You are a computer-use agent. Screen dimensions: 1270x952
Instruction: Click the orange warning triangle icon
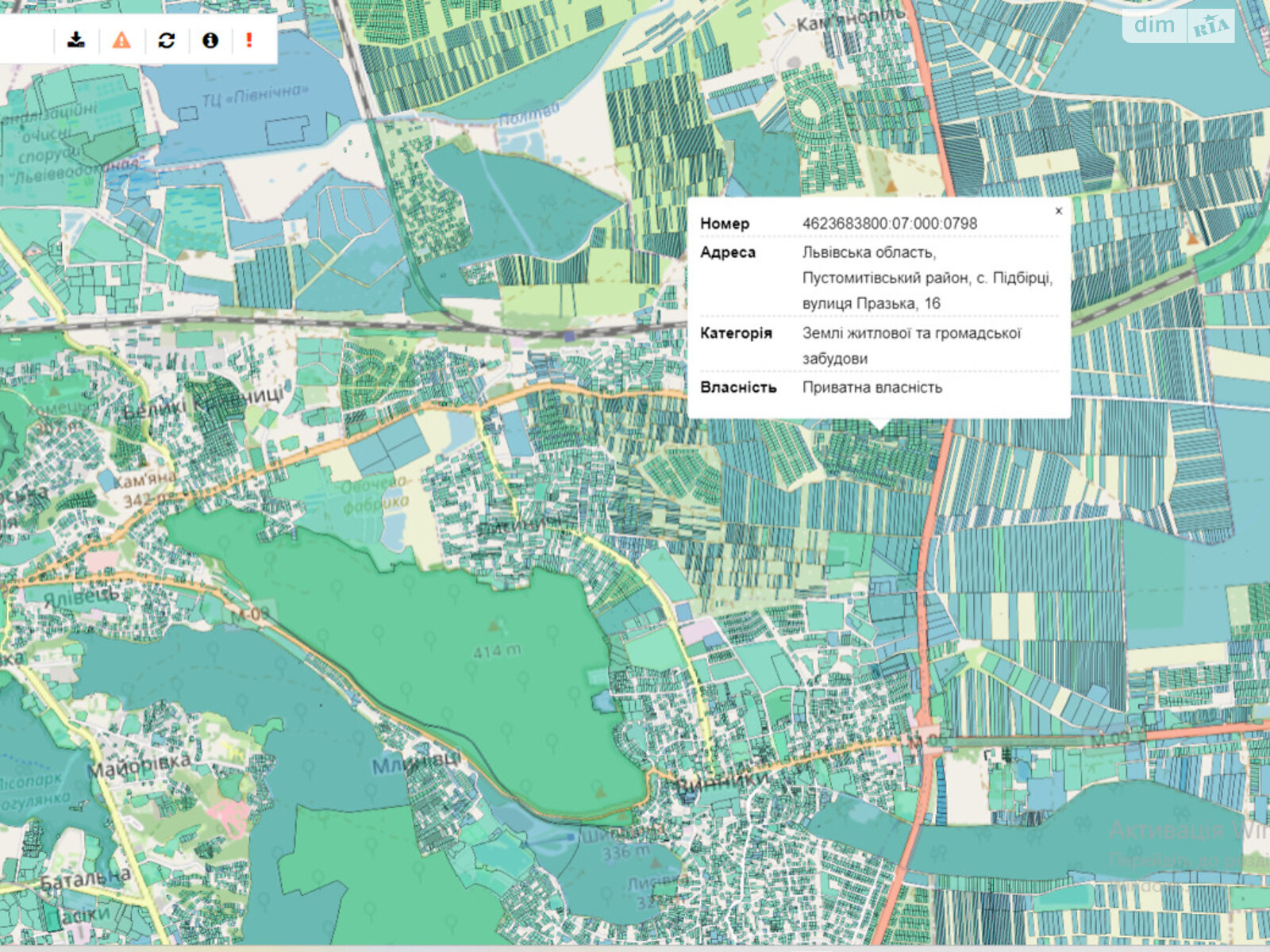(x=121, y=39)
